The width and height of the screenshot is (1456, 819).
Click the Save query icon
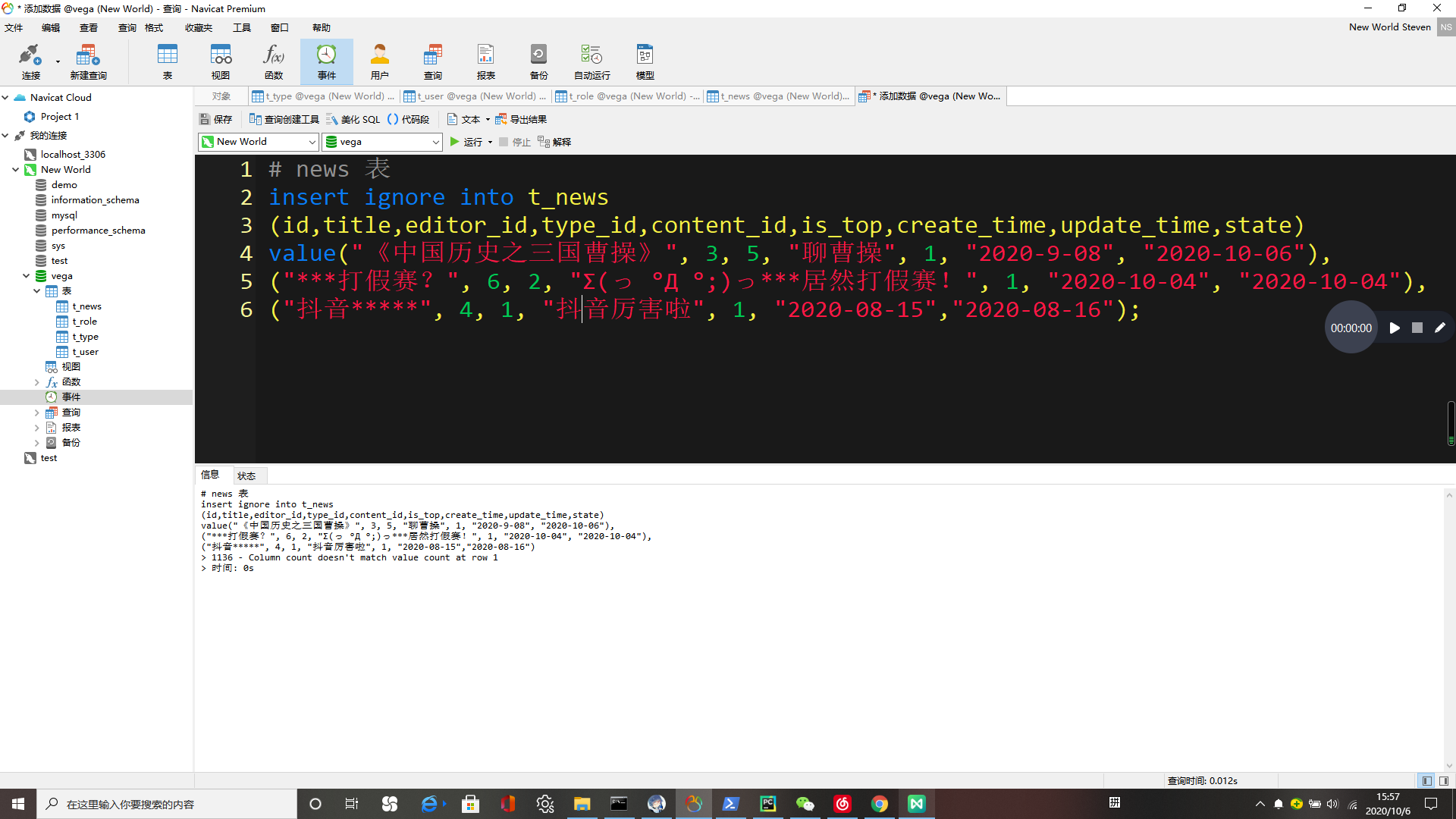pos(217,119)
